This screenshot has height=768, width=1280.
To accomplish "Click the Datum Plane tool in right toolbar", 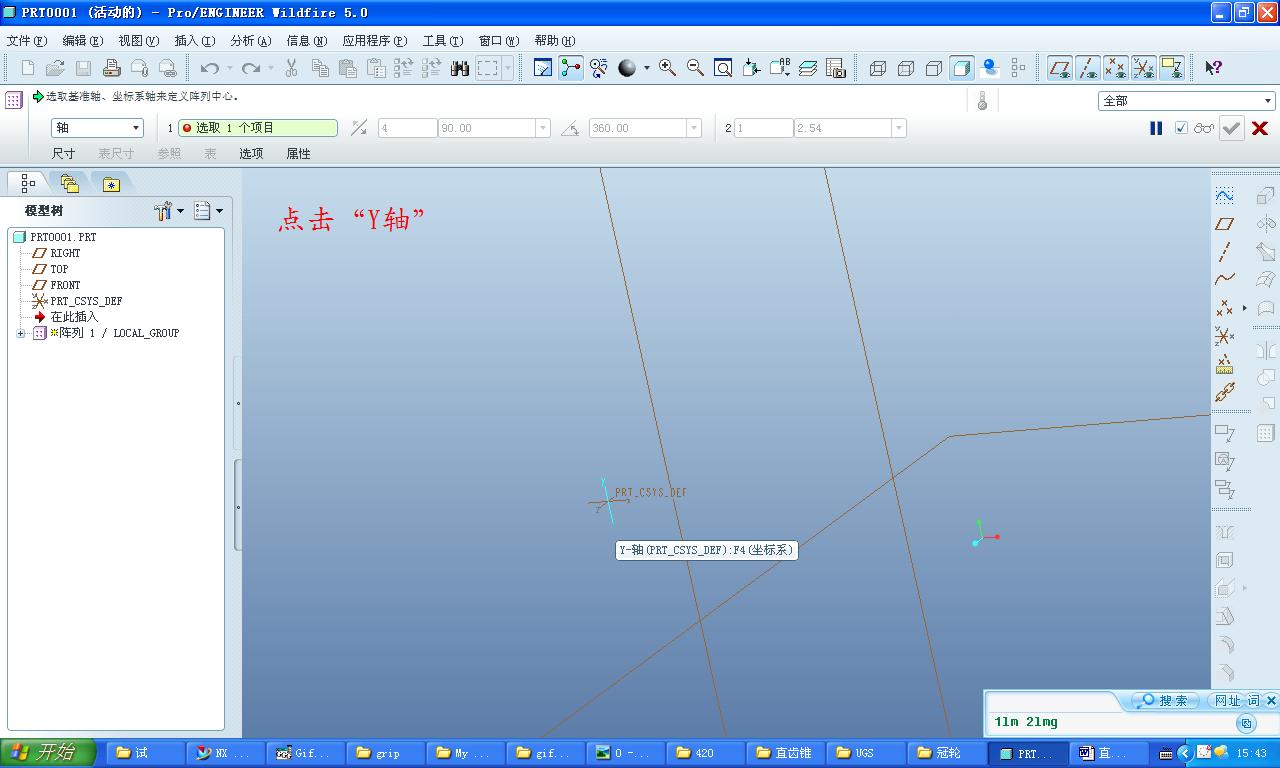I will pyautogui.click(x=1224, y=224).
